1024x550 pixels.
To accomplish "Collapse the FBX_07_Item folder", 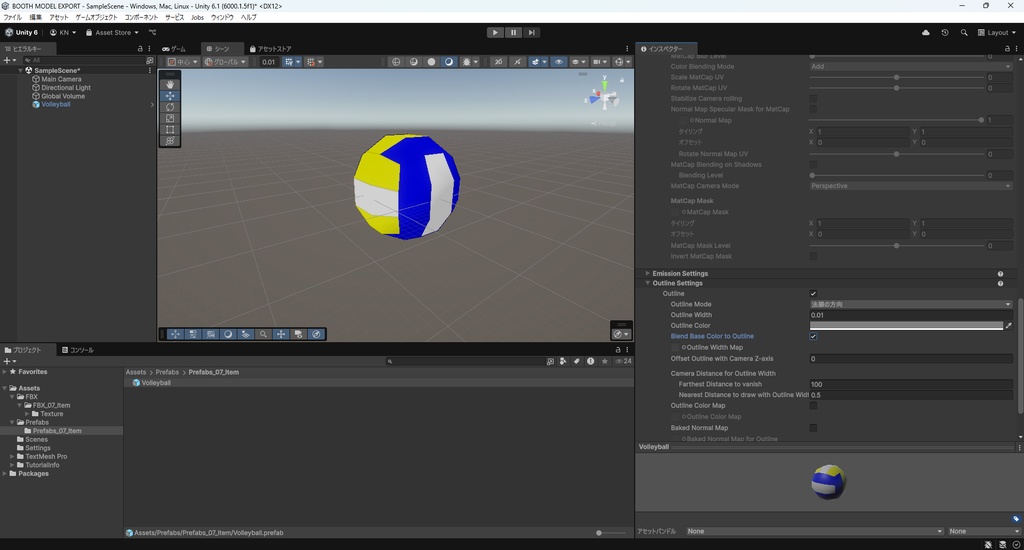I will pyautogui.click(x=20, y=406).
